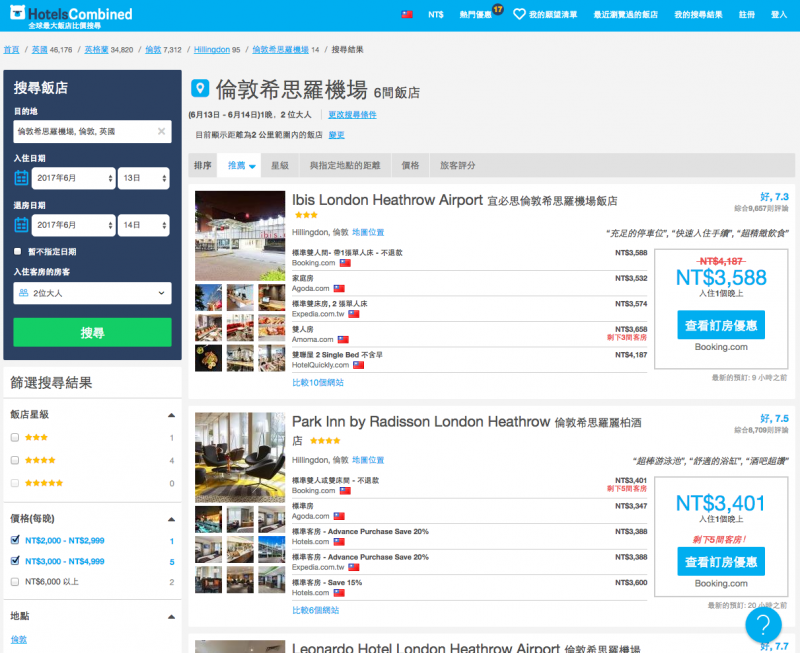Open the 比較10個網站 link
This screenshot has width=800, height=653.
(318, 383)
